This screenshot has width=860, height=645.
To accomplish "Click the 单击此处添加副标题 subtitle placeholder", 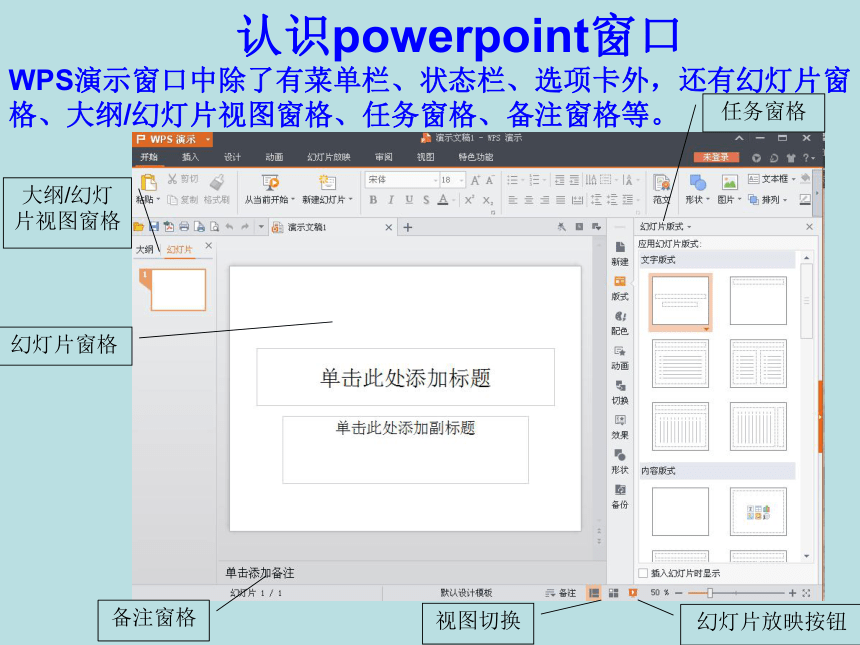I will click(405, 450).
